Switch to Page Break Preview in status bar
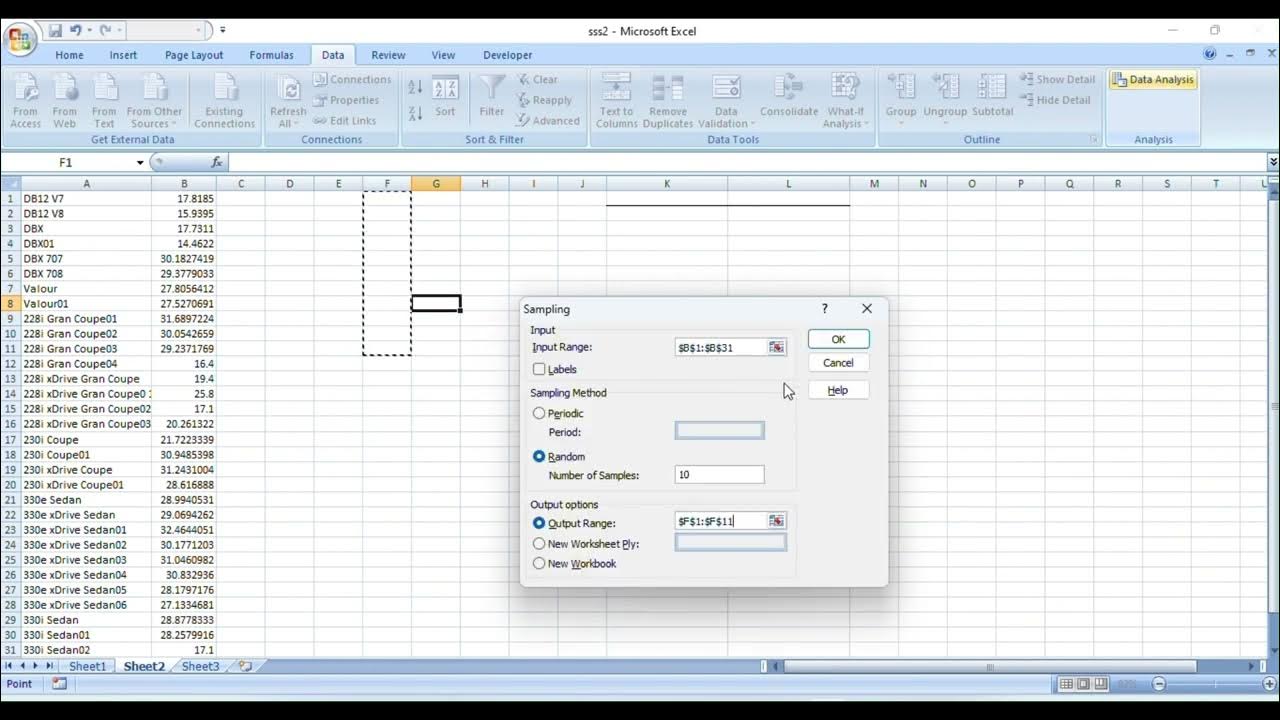1280x720 pixels. click(1101, 684)
